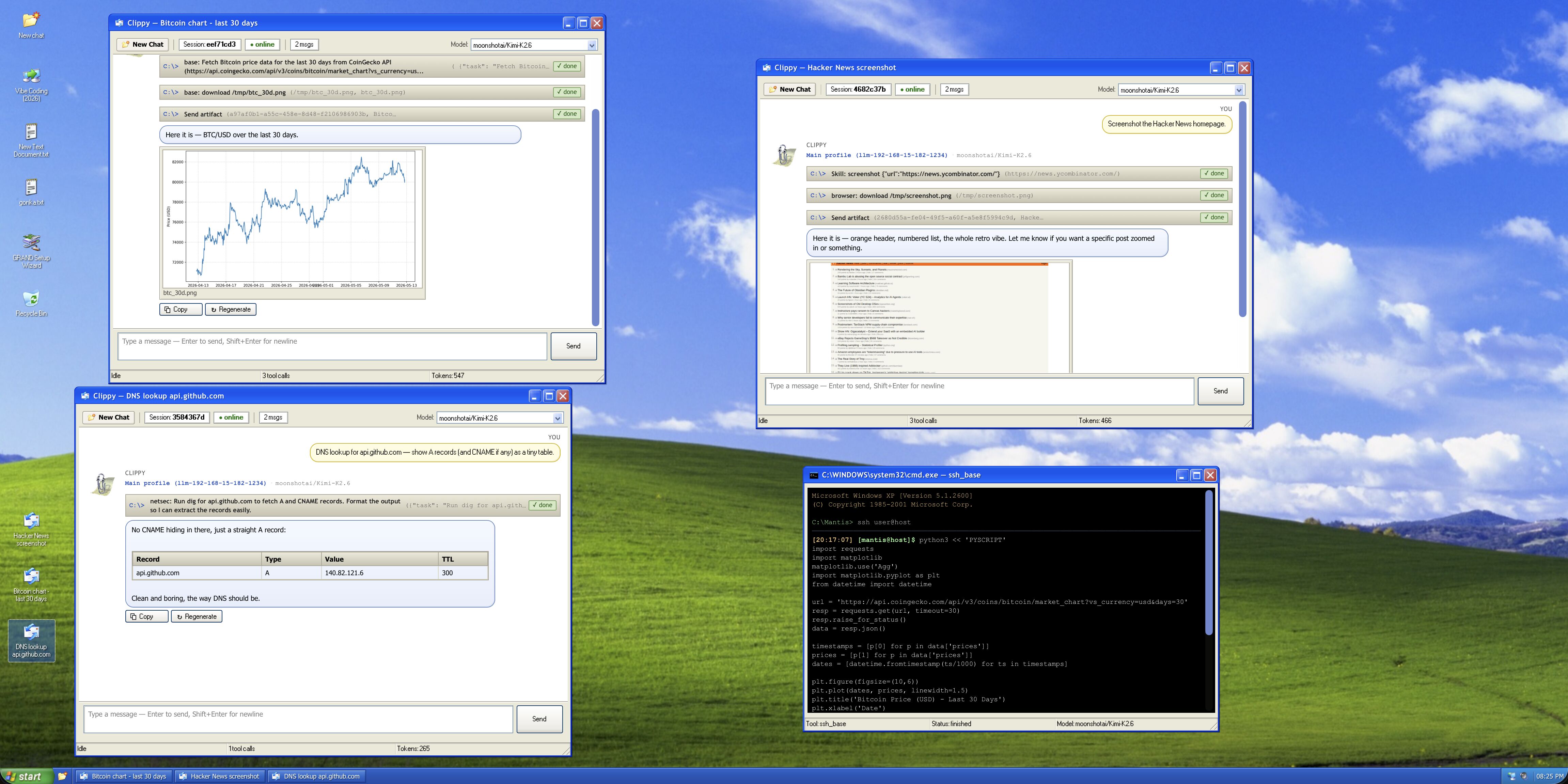
Task: Send message in DNS lookup window
Action: pos(539,719)
